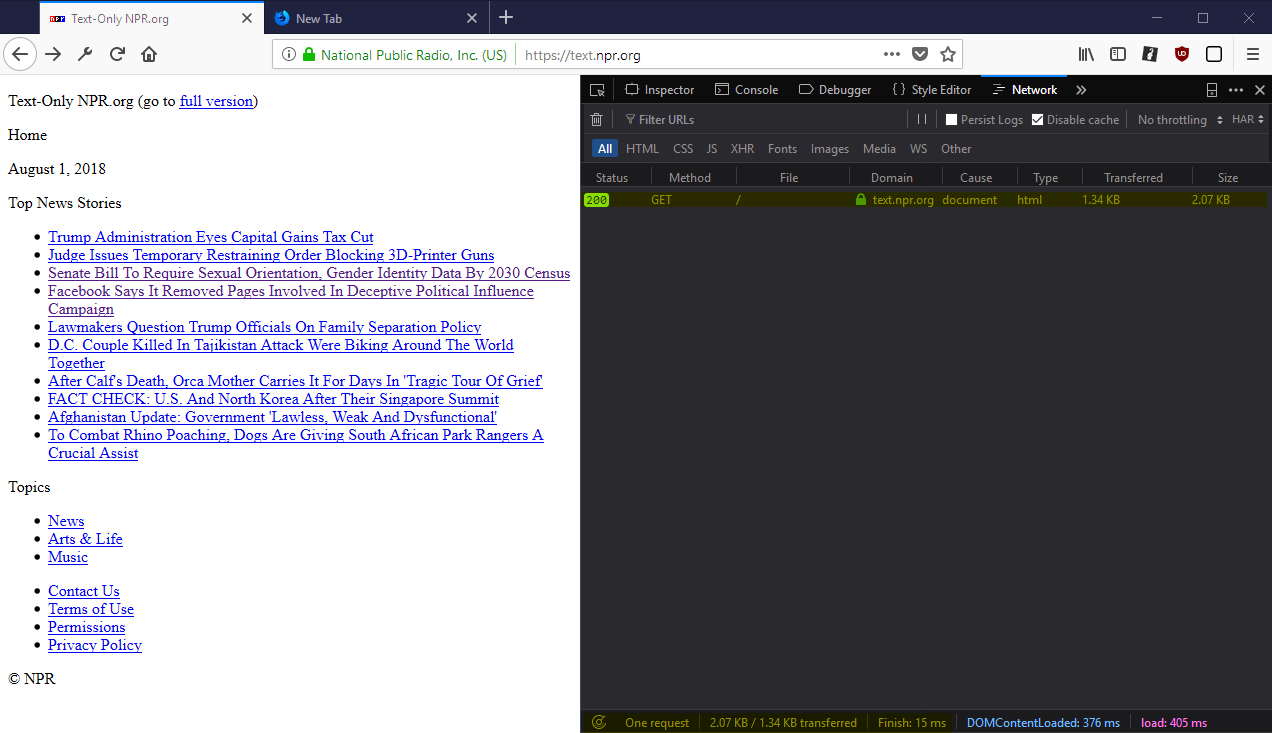Open Trump Administration Eyes Capital Gains Tax Cut
Screen dimensions: 1272x733
click(211, 237)
